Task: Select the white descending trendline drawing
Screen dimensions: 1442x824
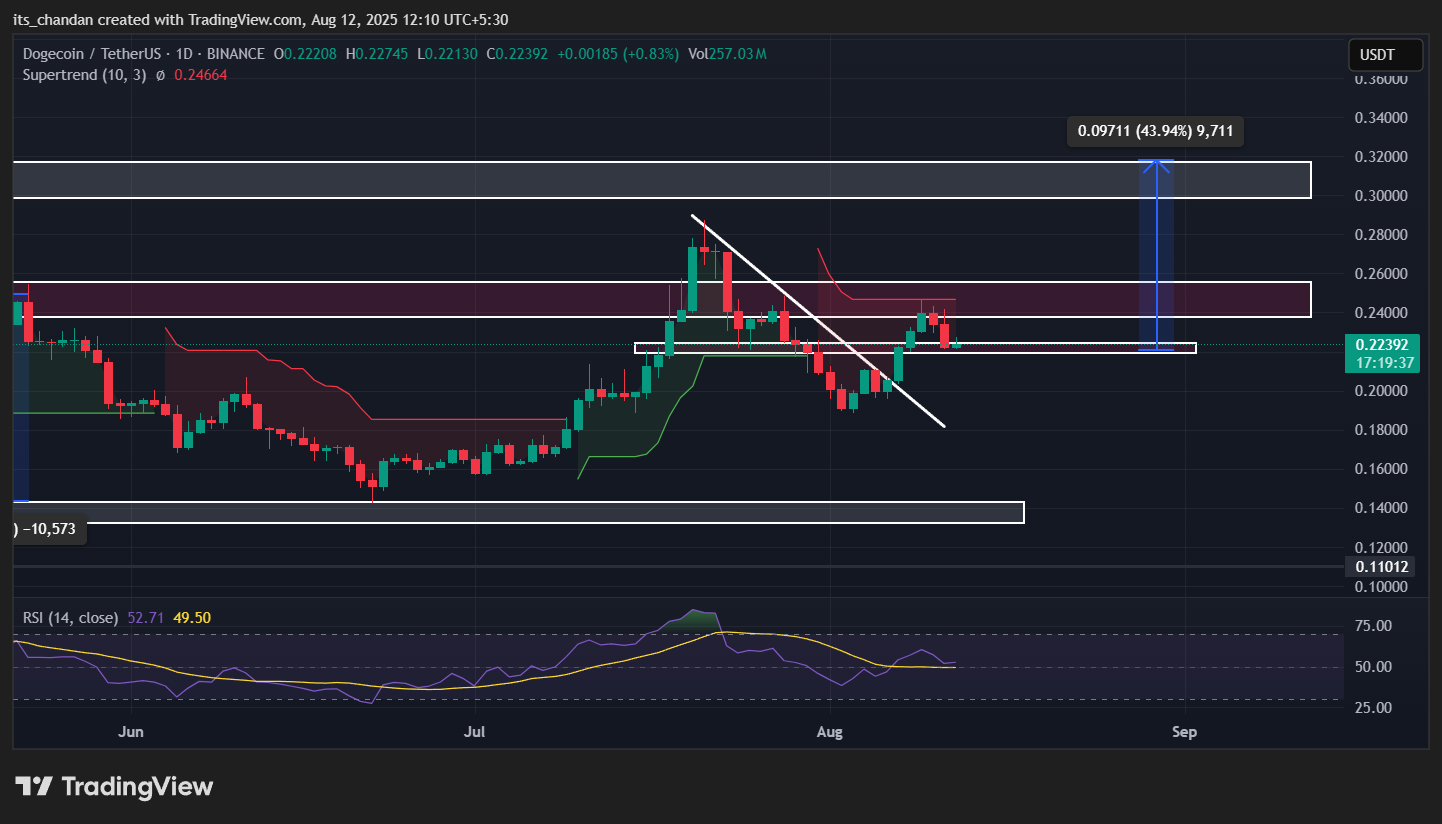Action: [818, 321]
